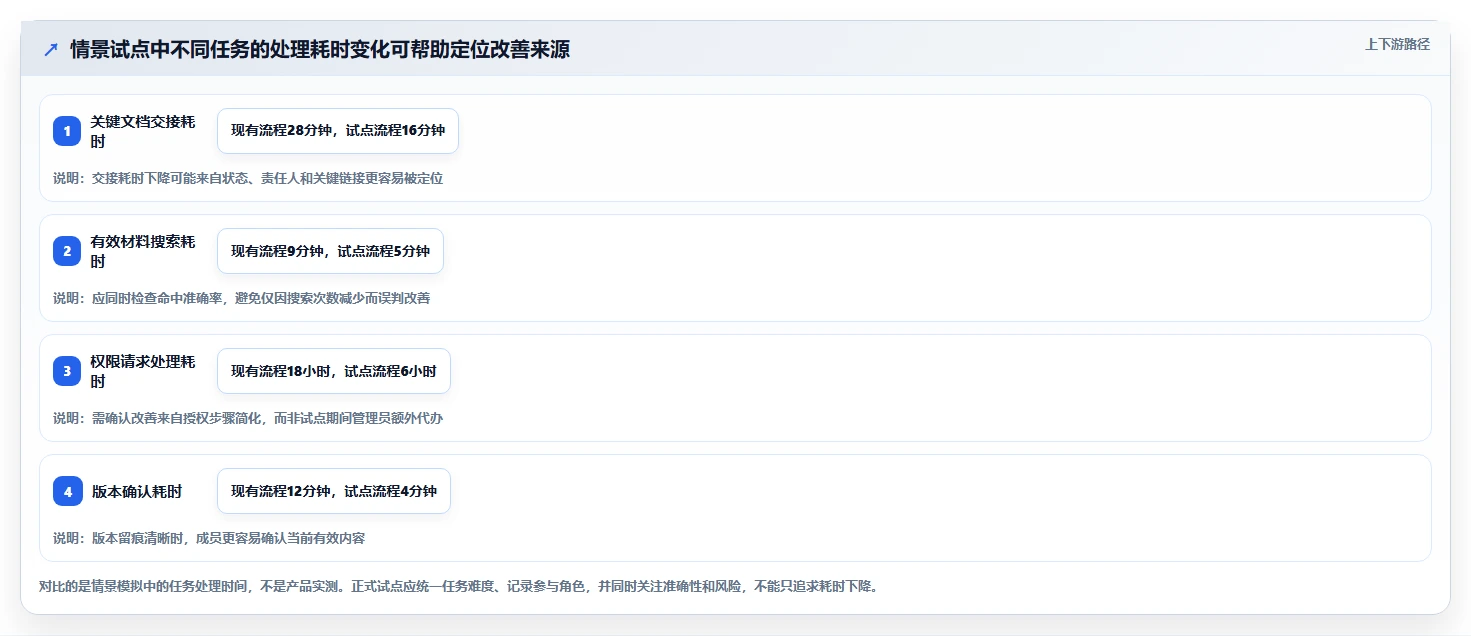Image resolution: width=1471 pixels, height=636 pixels.
Task: Click the 权限请求处理耗时 row title
Action: tap(143, 371)
